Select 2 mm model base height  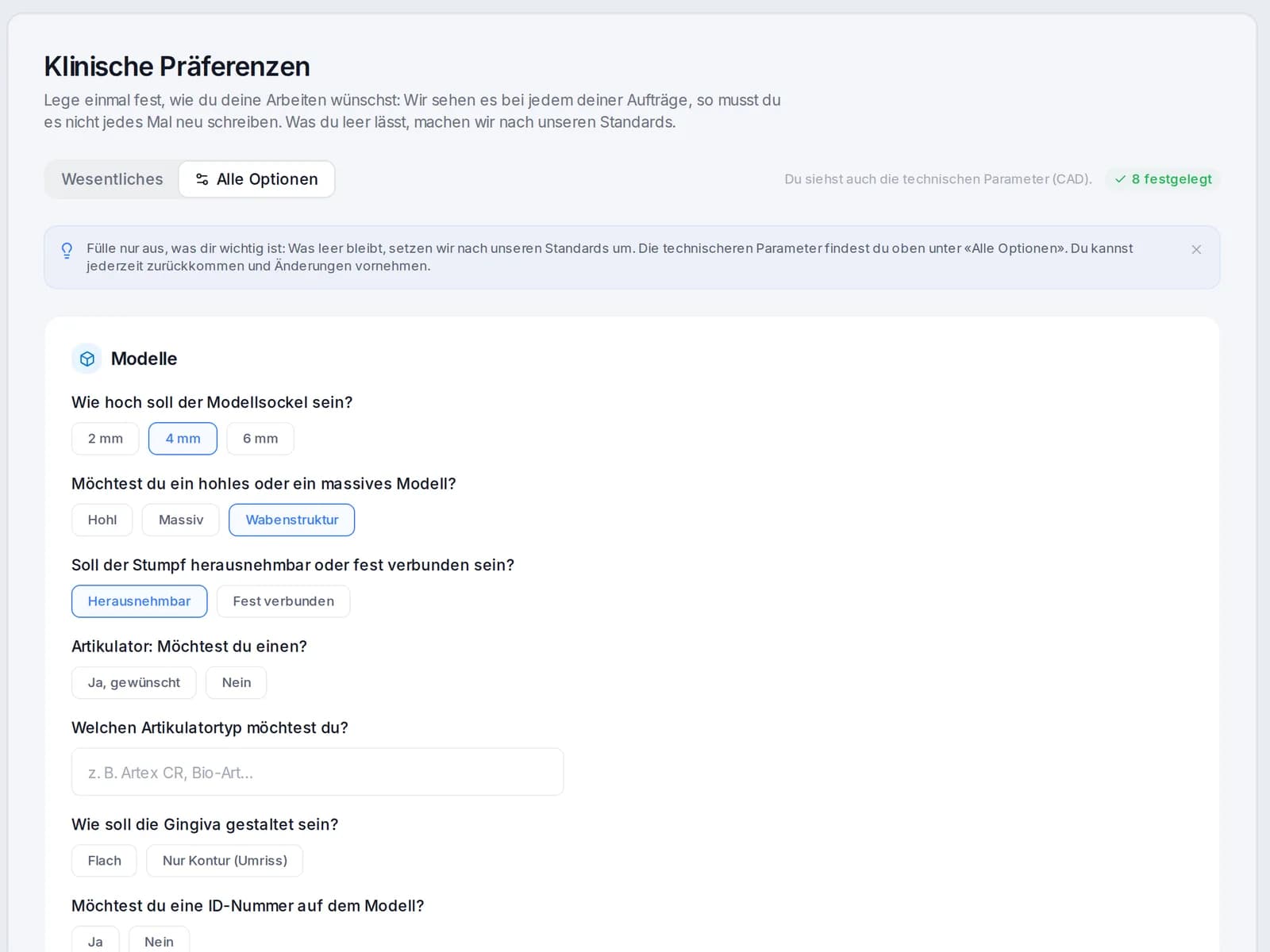106,439
